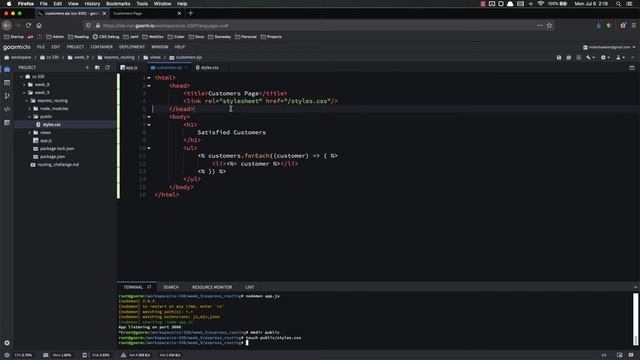Collapse the express_routing folder
Screen dimensions: 640x360
(27, 100)
